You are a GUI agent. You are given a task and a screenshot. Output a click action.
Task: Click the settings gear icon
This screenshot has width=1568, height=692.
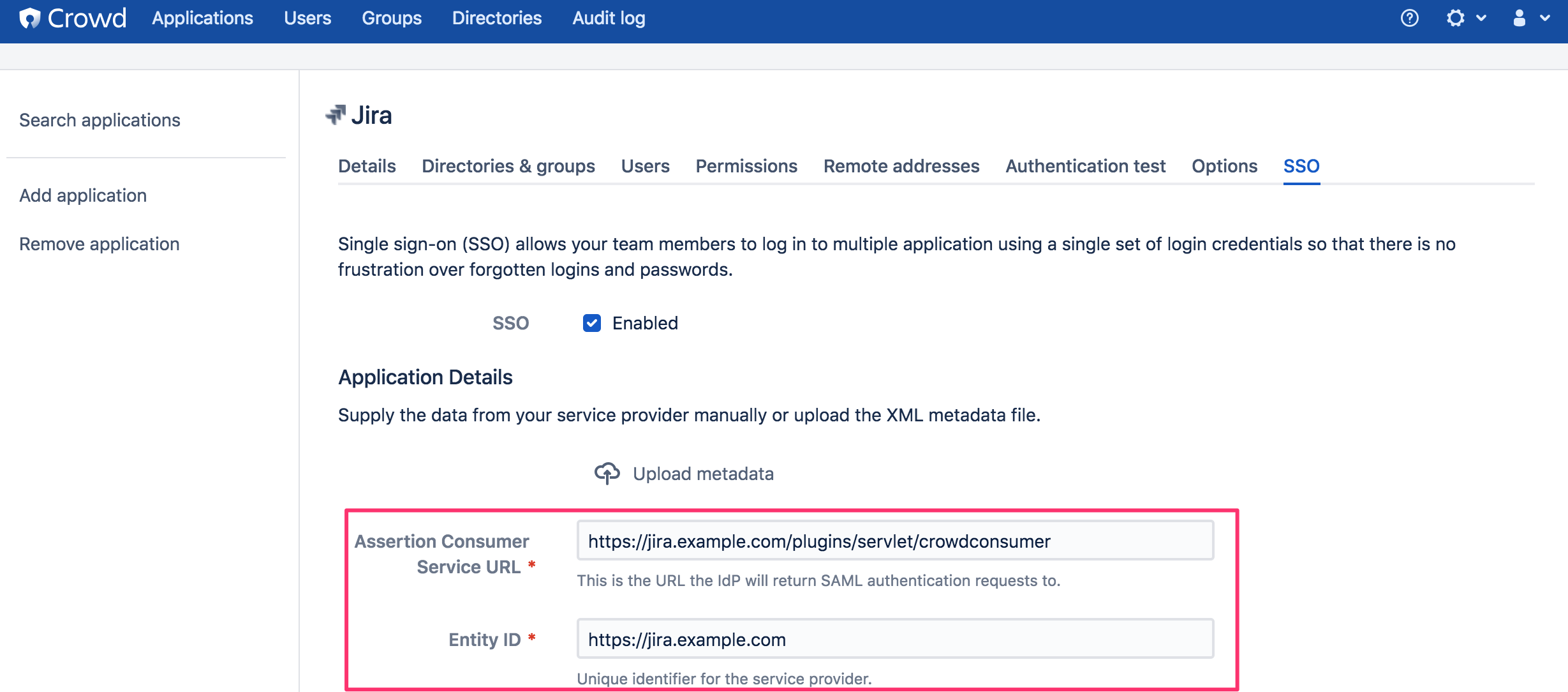click(x=1455, y=18)
